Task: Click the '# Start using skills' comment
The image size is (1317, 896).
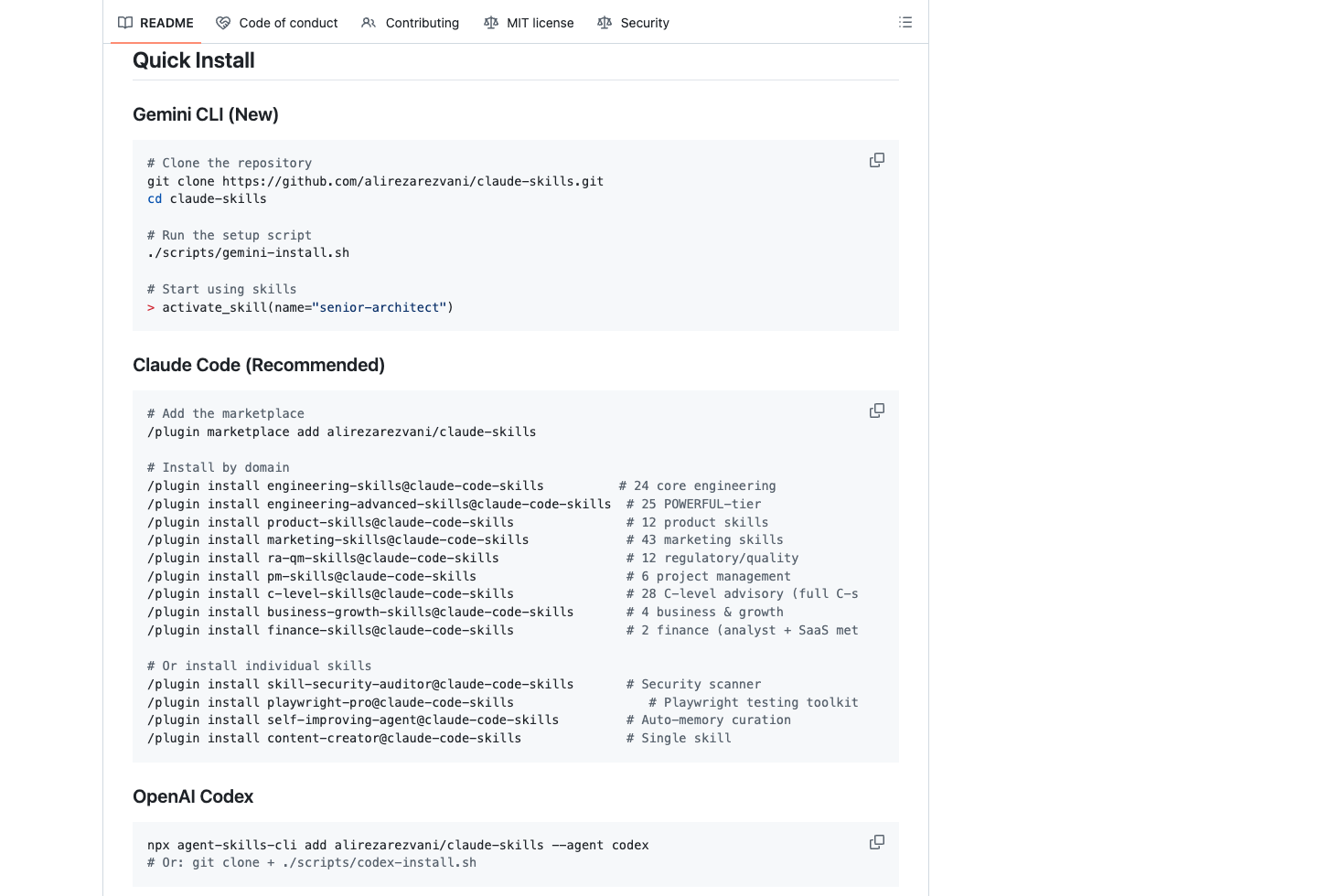Action: (222, 289)
